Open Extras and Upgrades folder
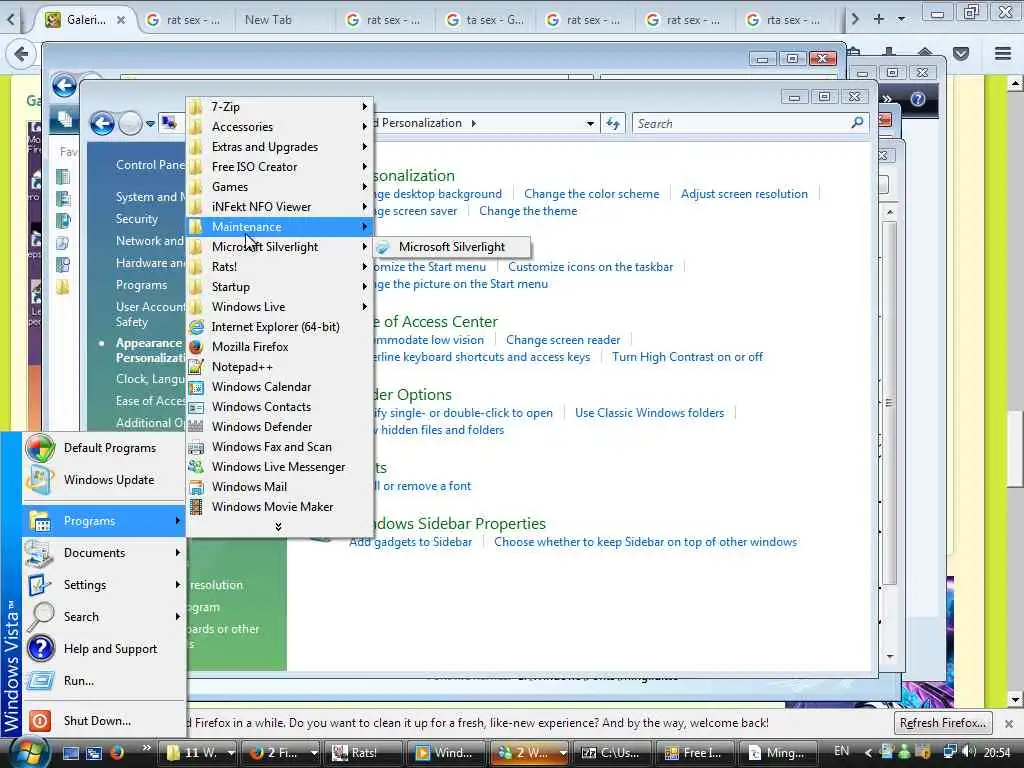The image size is (1024, 768). click(x=280, y=147)
